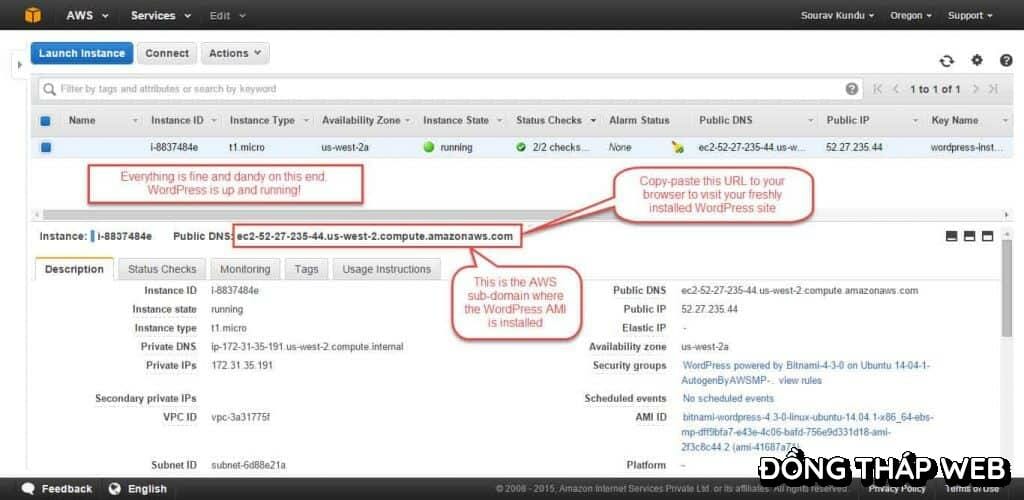This screenshot has height=500, width=1024.
Task: Sort by the Availability Zone column
Action: (x=361, y=120)
